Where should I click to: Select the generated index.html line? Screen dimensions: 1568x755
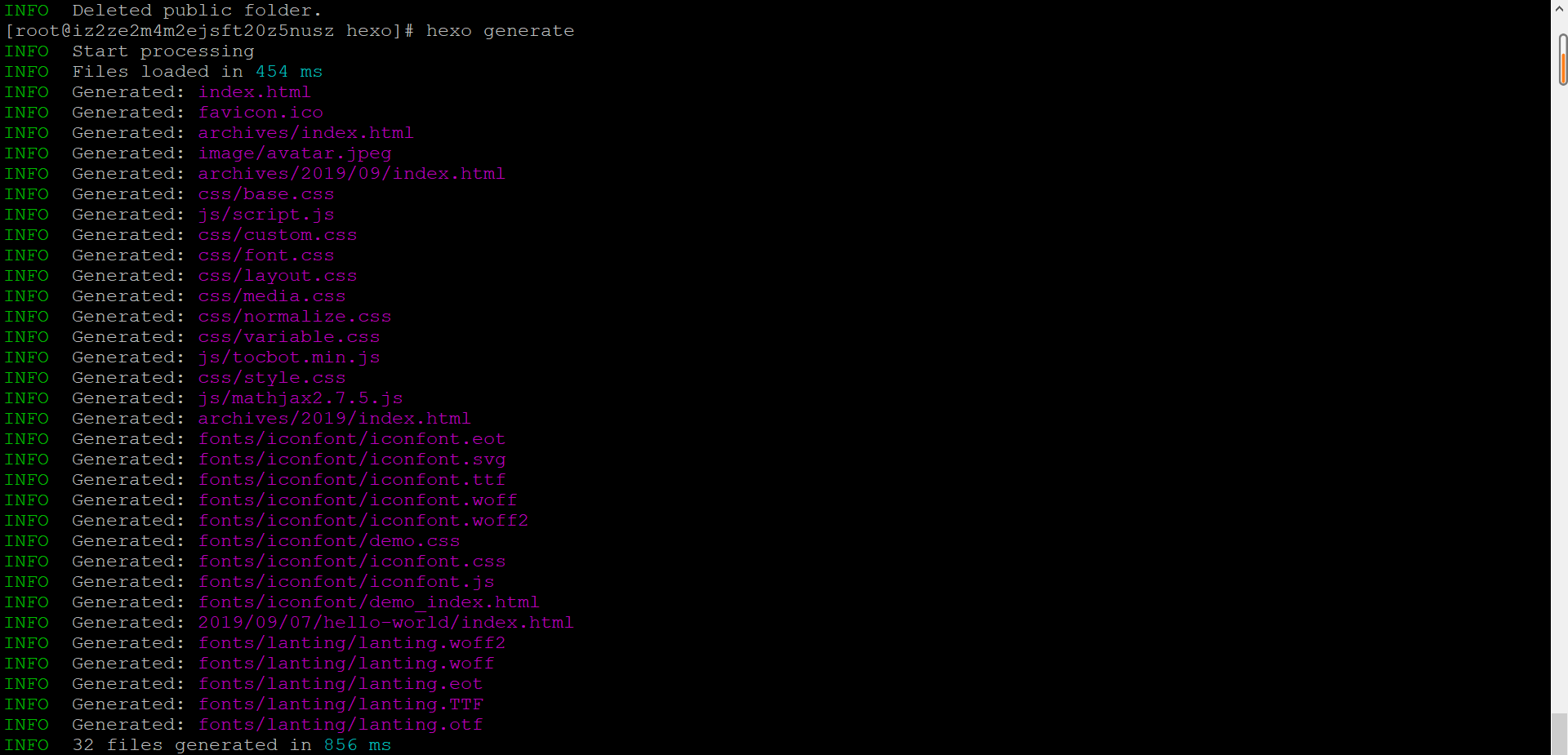tap(254, 91)
